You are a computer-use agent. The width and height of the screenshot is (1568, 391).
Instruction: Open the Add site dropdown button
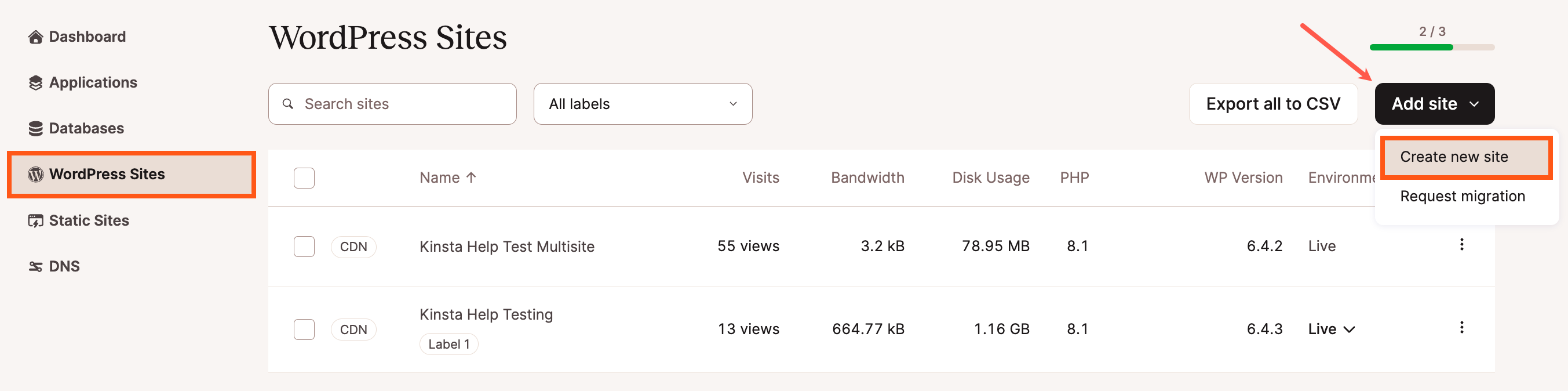1434,104
